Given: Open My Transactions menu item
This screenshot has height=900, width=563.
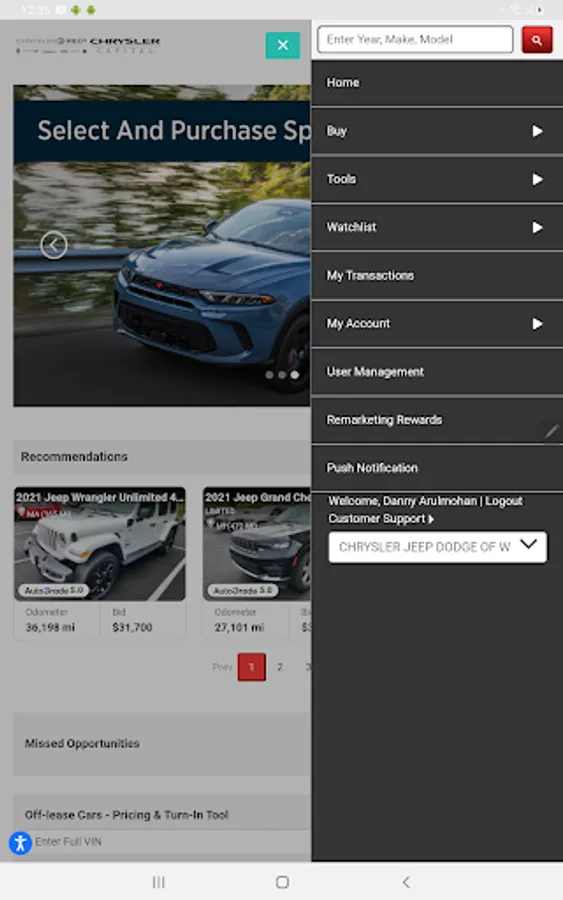Looking at the screenshot, I should pos(437,276).
